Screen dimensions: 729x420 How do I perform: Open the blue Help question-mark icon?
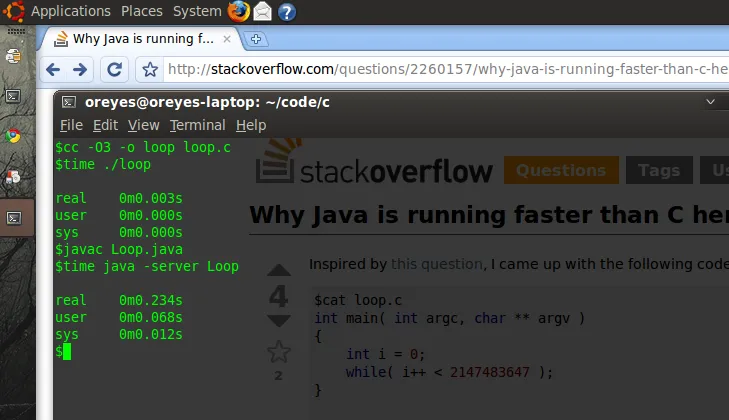[x=287, y=12]
